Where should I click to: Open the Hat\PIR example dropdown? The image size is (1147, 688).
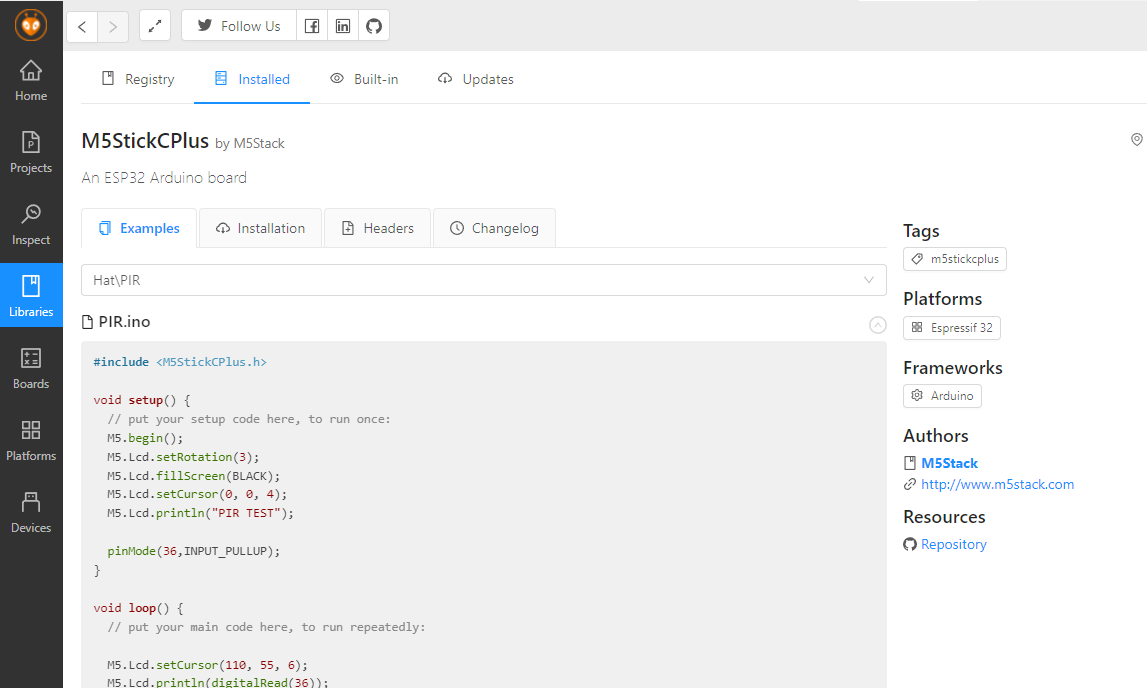pos(484,280)
